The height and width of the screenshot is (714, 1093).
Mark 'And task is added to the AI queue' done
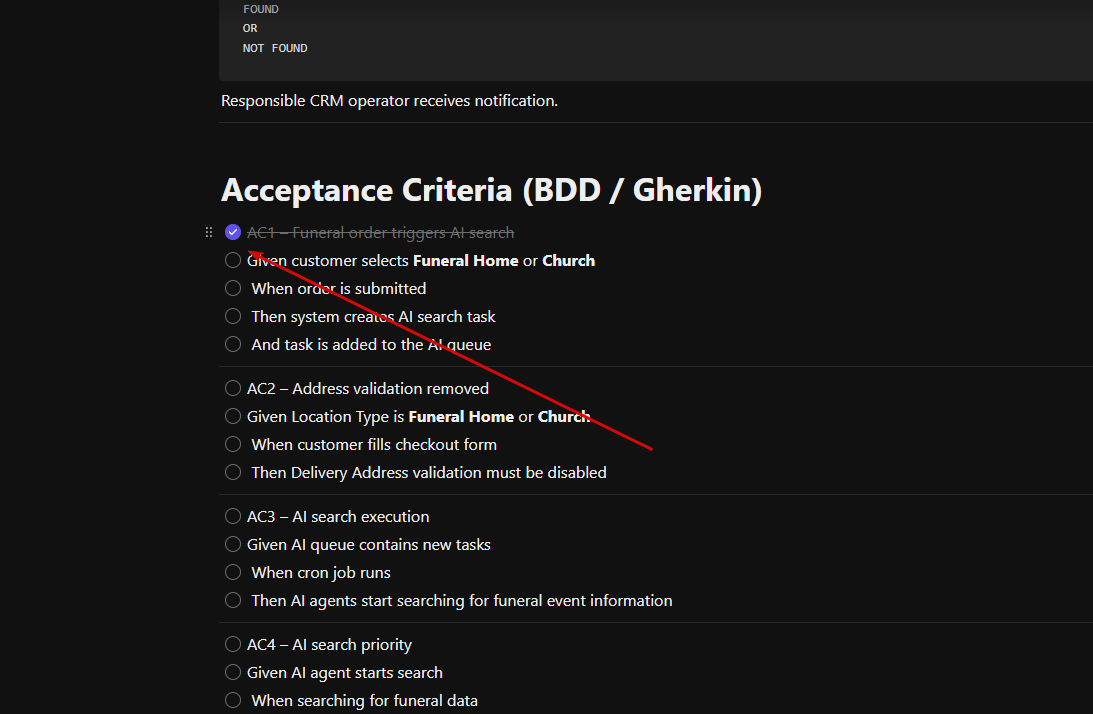pos(233,344)
